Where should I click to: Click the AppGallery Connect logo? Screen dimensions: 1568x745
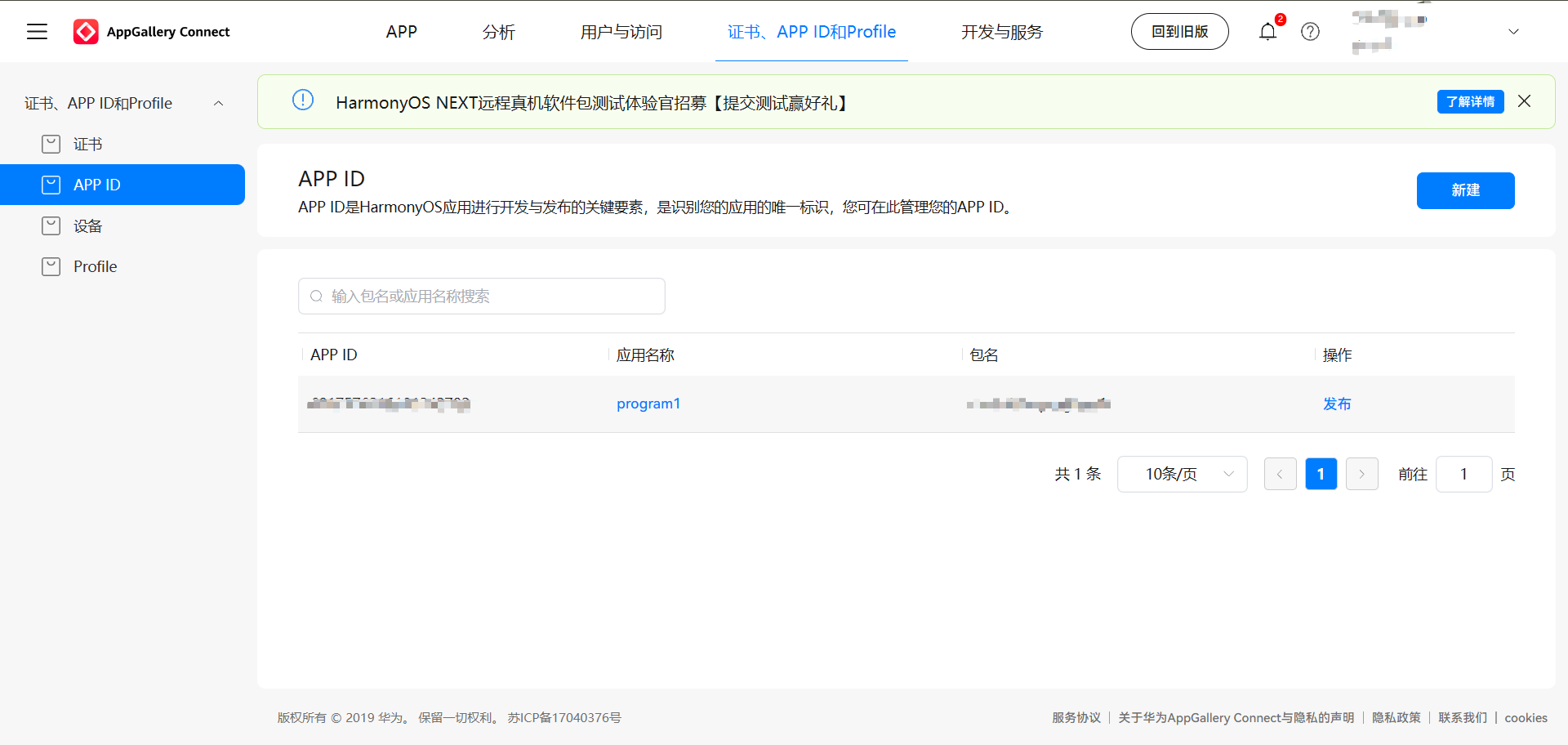click(152, 32)
